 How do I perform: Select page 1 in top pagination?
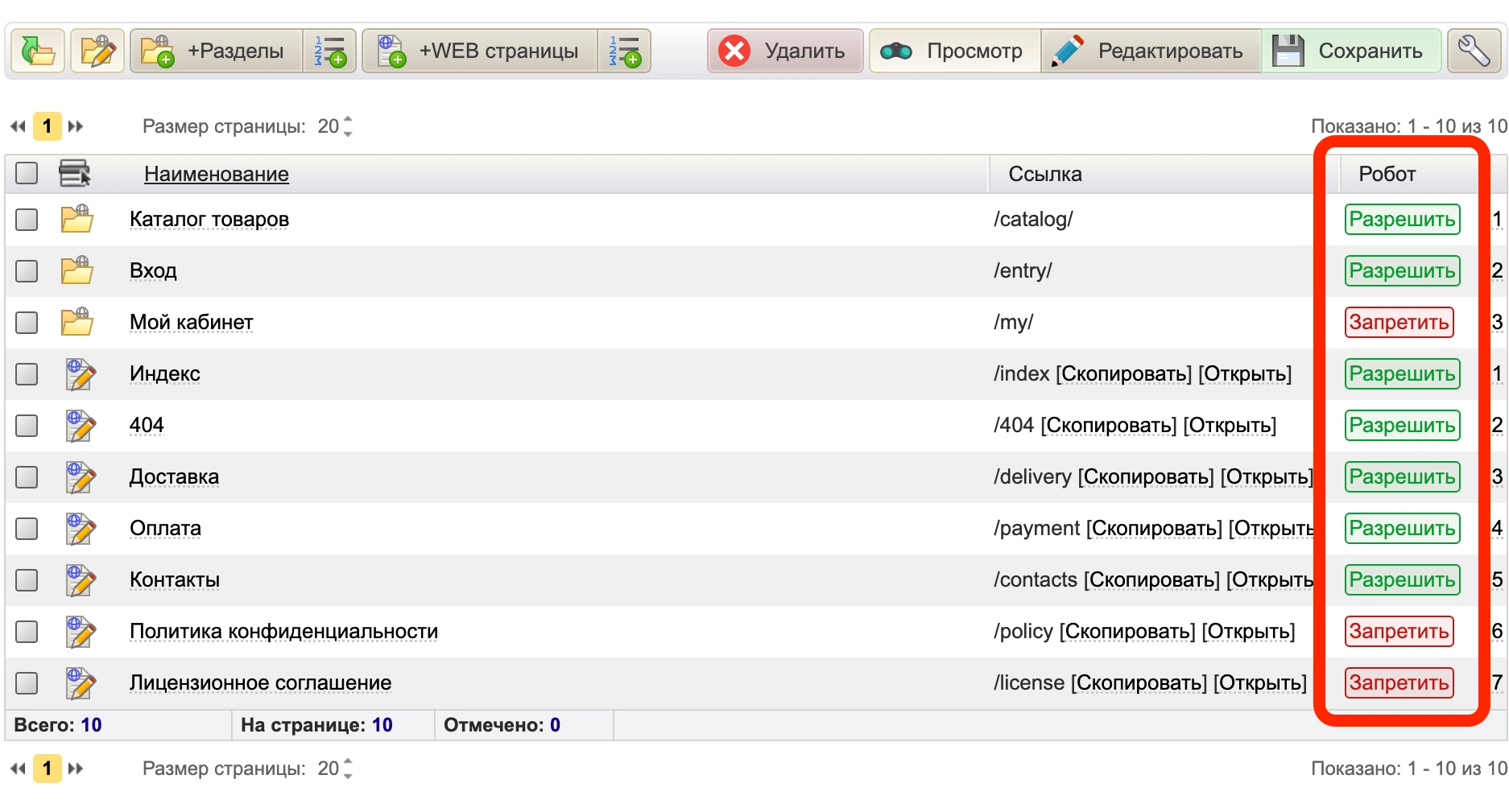point(47,126)
